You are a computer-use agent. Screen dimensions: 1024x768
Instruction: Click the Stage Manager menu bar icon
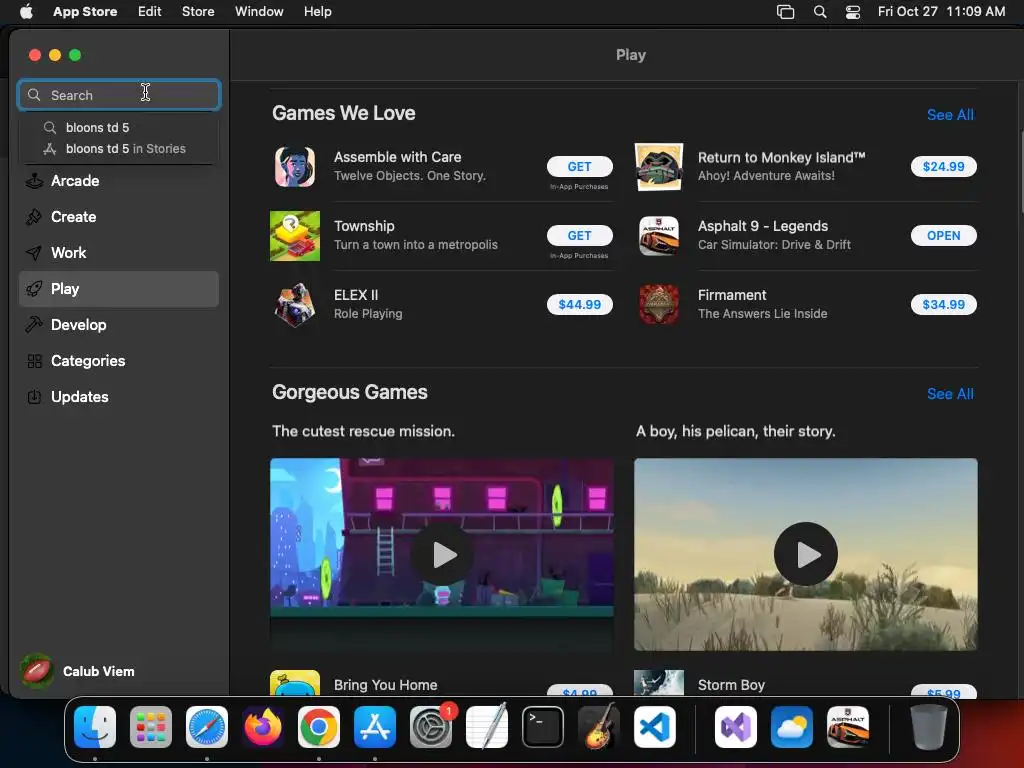pos(786,12)
